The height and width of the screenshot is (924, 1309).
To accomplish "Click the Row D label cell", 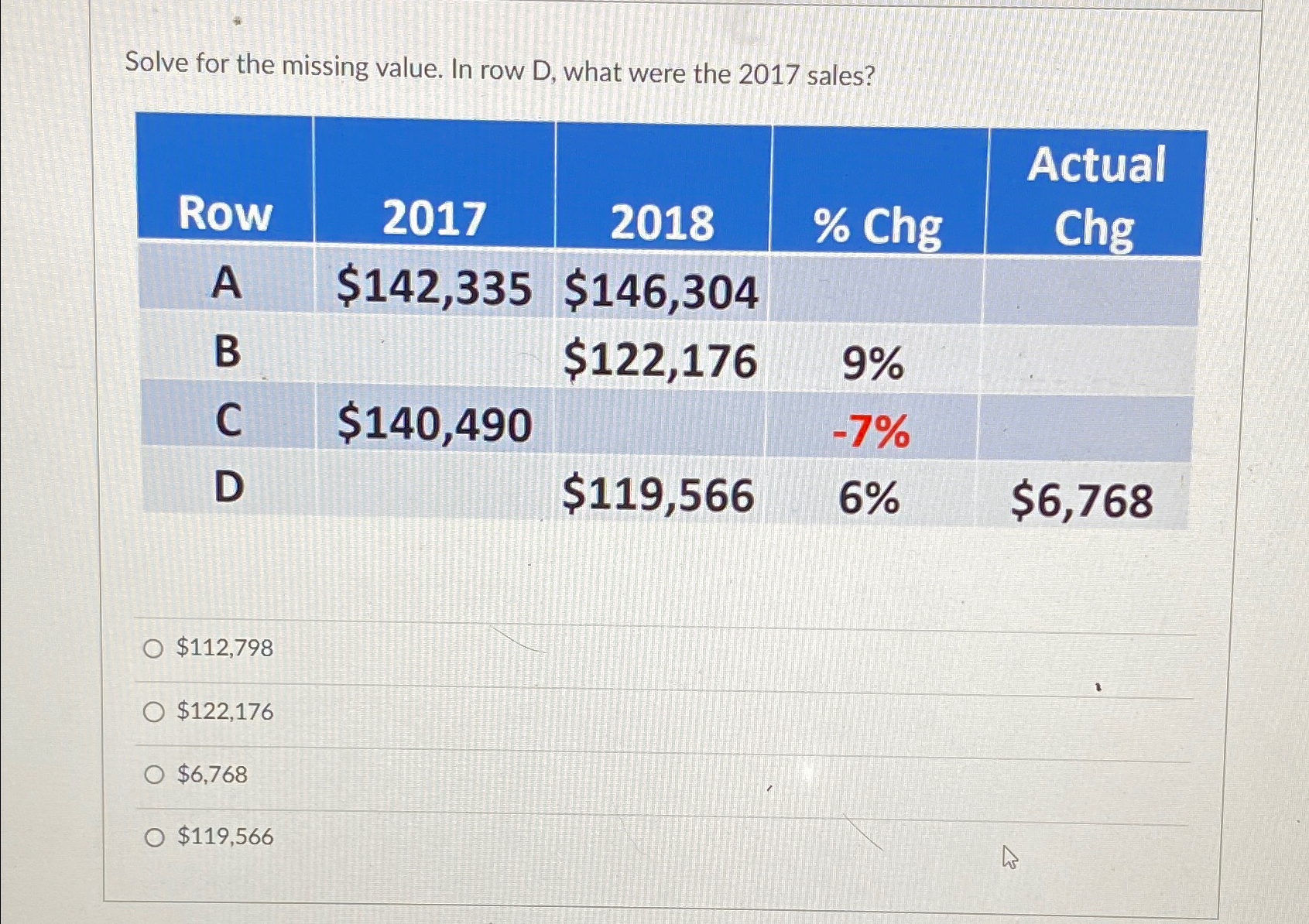I will tap(228, 488).
